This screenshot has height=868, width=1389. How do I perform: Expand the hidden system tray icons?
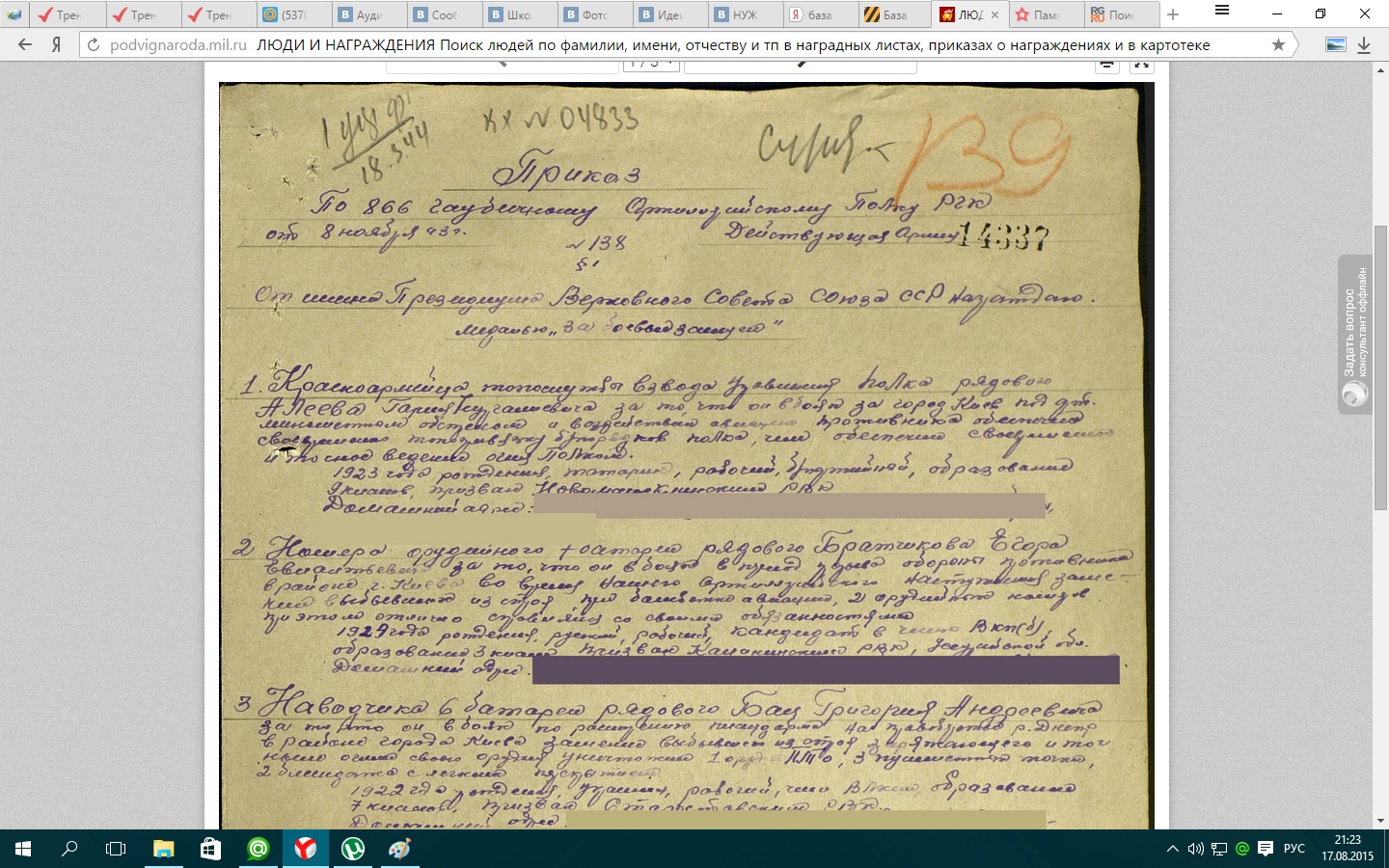pyautogui.click(x=1172, y=849)
